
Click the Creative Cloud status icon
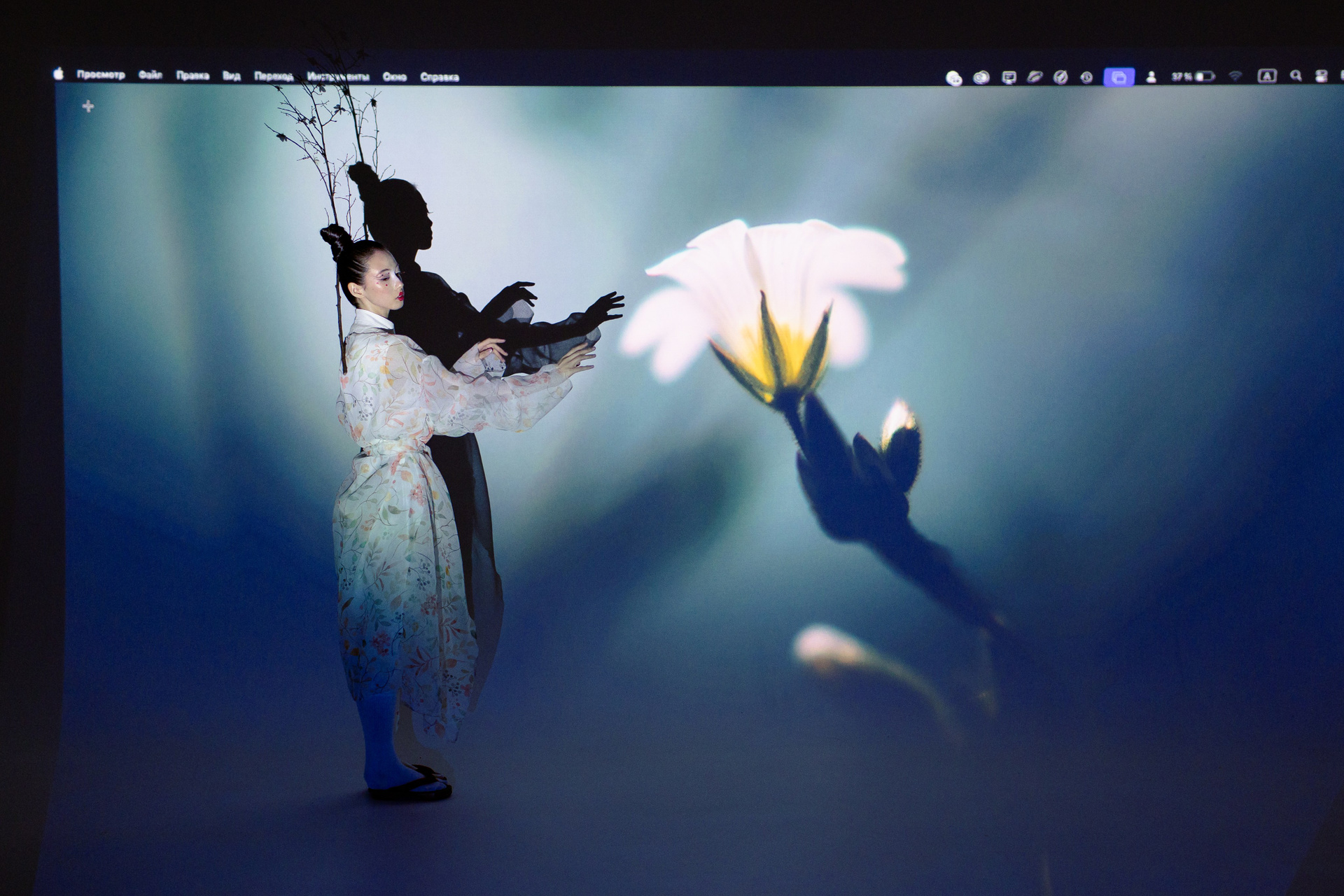pos(981,78)
